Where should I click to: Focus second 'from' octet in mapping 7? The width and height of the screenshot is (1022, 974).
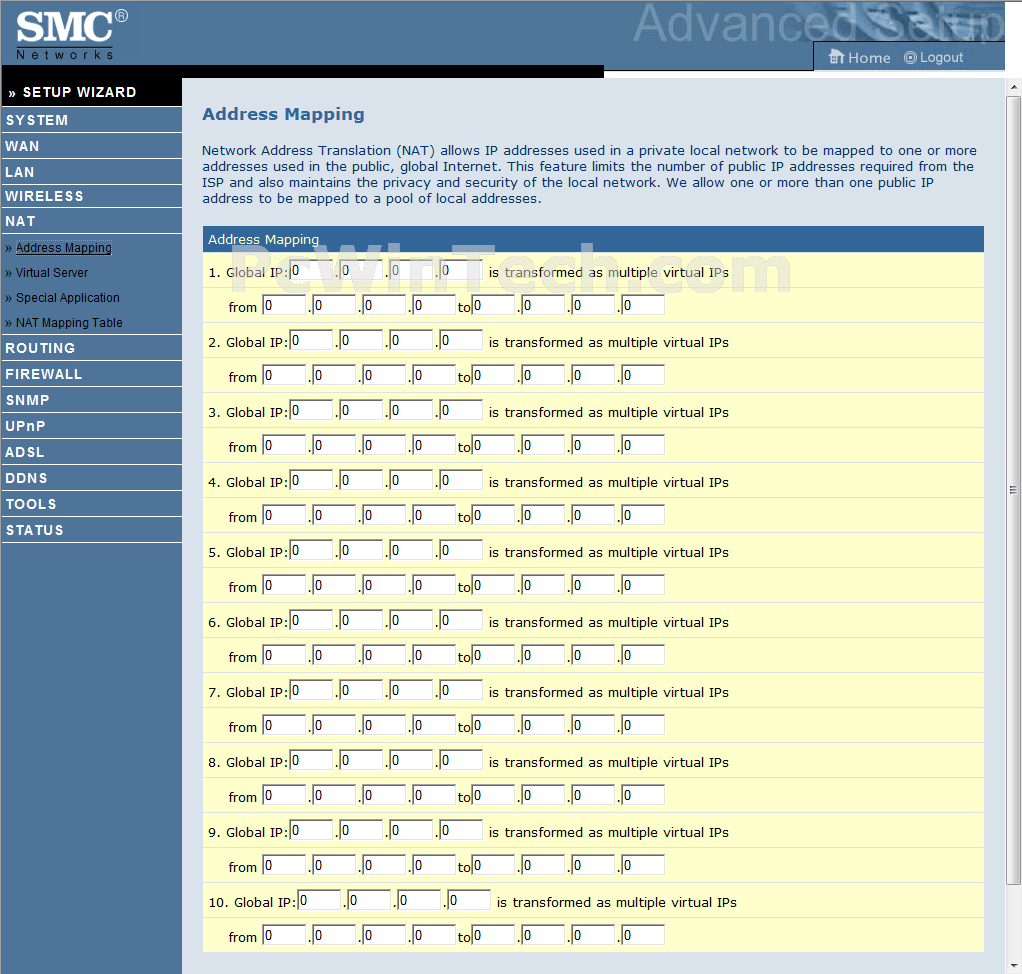[x=334, y=725]
